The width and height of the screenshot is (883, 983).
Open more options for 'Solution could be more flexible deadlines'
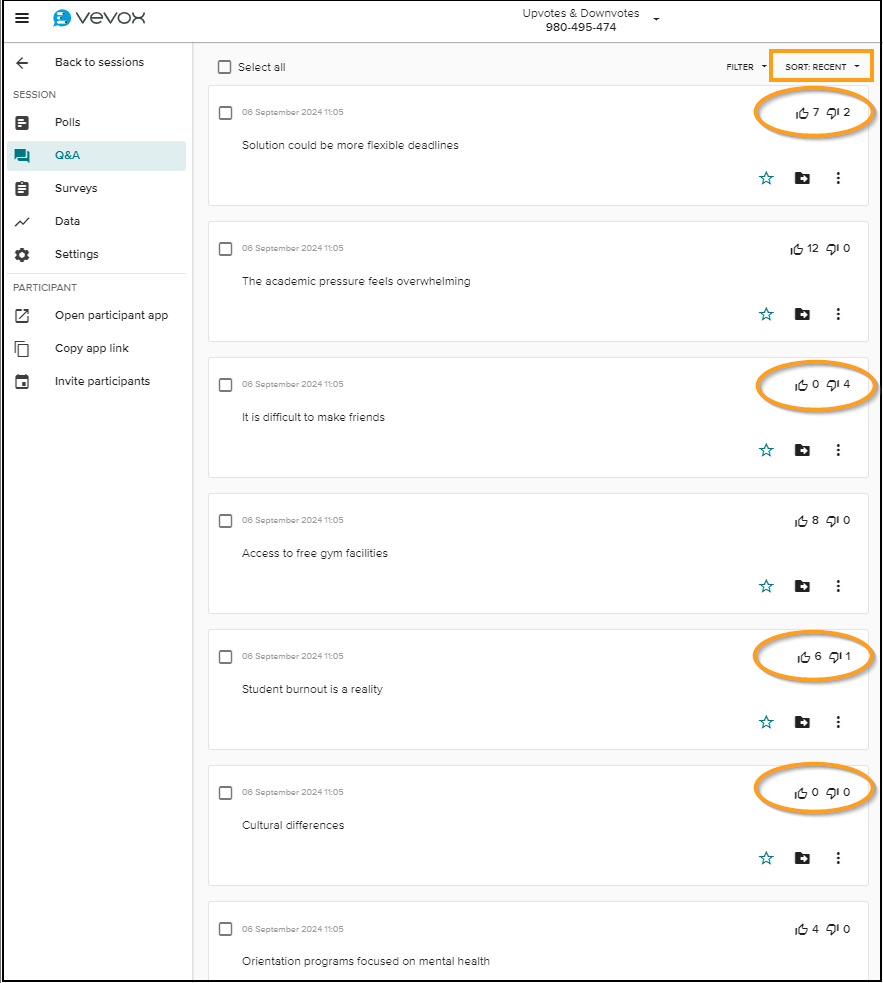(x=838, y=179)
